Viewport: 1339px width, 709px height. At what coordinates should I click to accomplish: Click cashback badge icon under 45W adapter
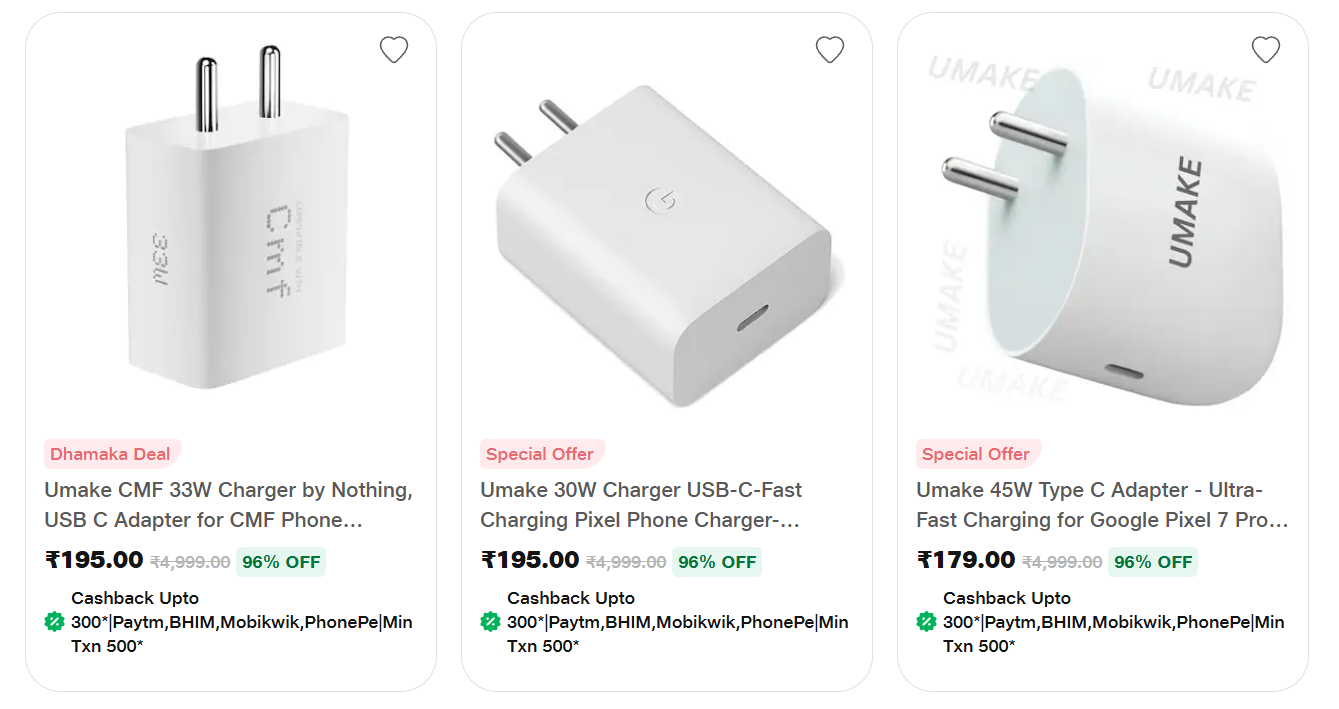coord(926,622)
